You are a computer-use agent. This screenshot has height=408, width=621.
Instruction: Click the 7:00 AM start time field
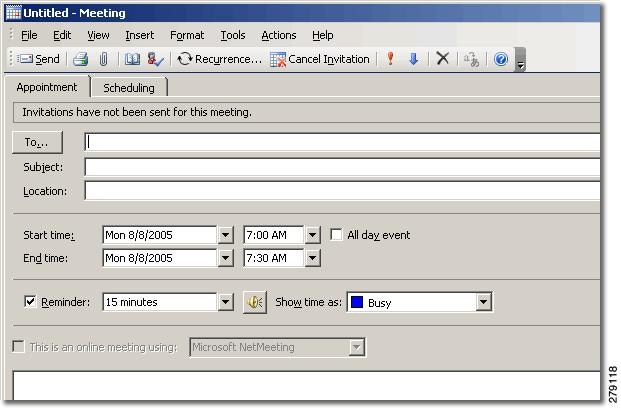(274, 235)
